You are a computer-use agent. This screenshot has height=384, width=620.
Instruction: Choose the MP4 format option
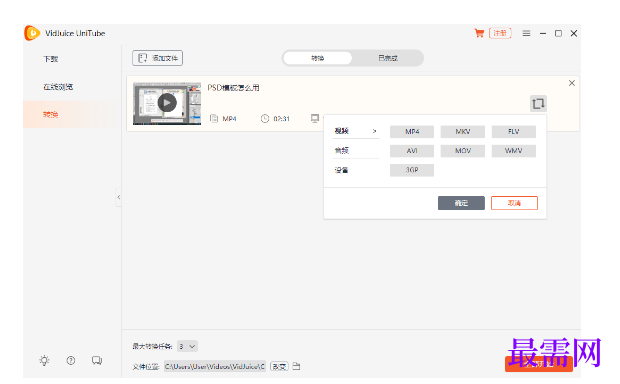click(412, 131)
